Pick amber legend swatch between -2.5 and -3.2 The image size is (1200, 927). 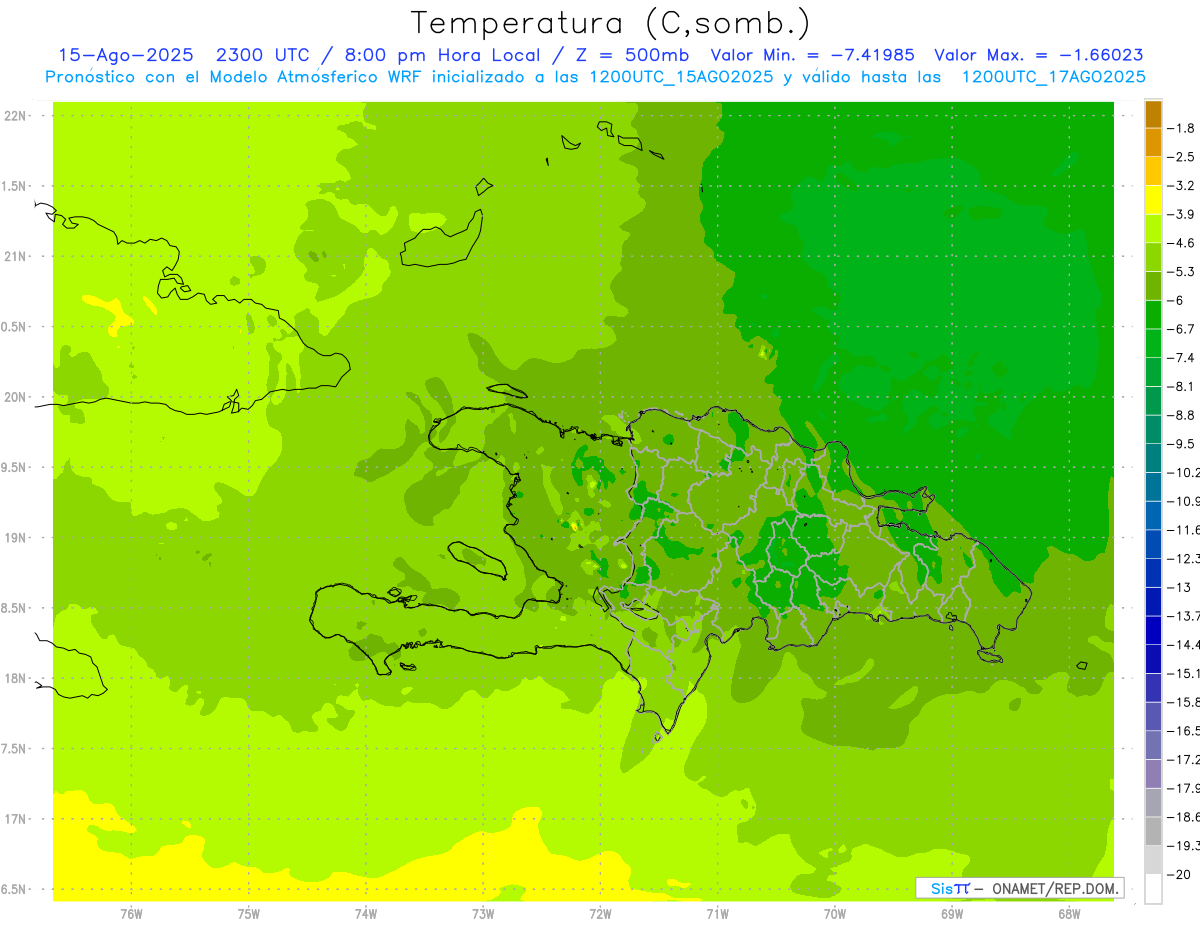click(1153, 171)
